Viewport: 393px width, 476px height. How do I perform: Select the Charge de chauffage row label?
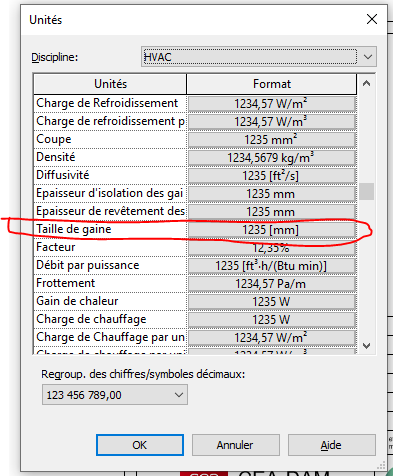(x=110, y=319)
